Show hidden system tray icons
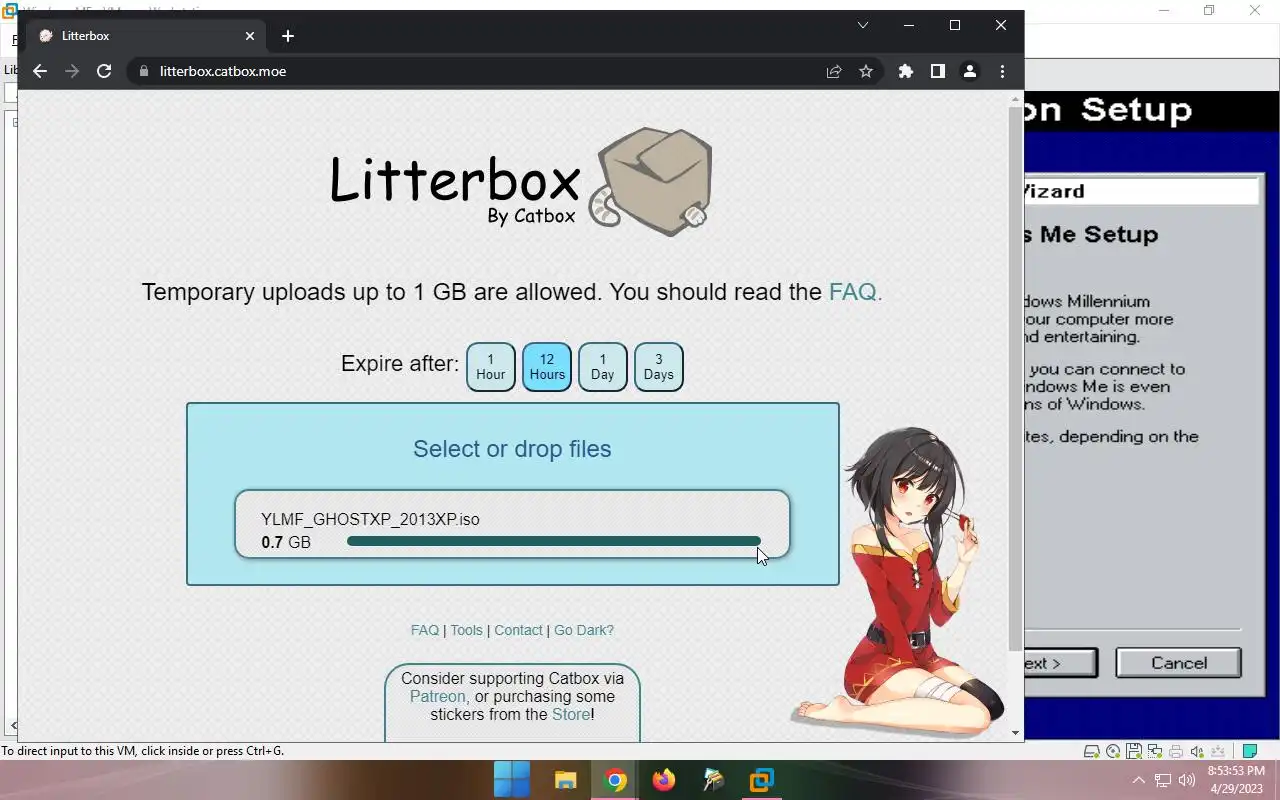The width and height of the screenshot is (1280, 800). point(1138,780)
